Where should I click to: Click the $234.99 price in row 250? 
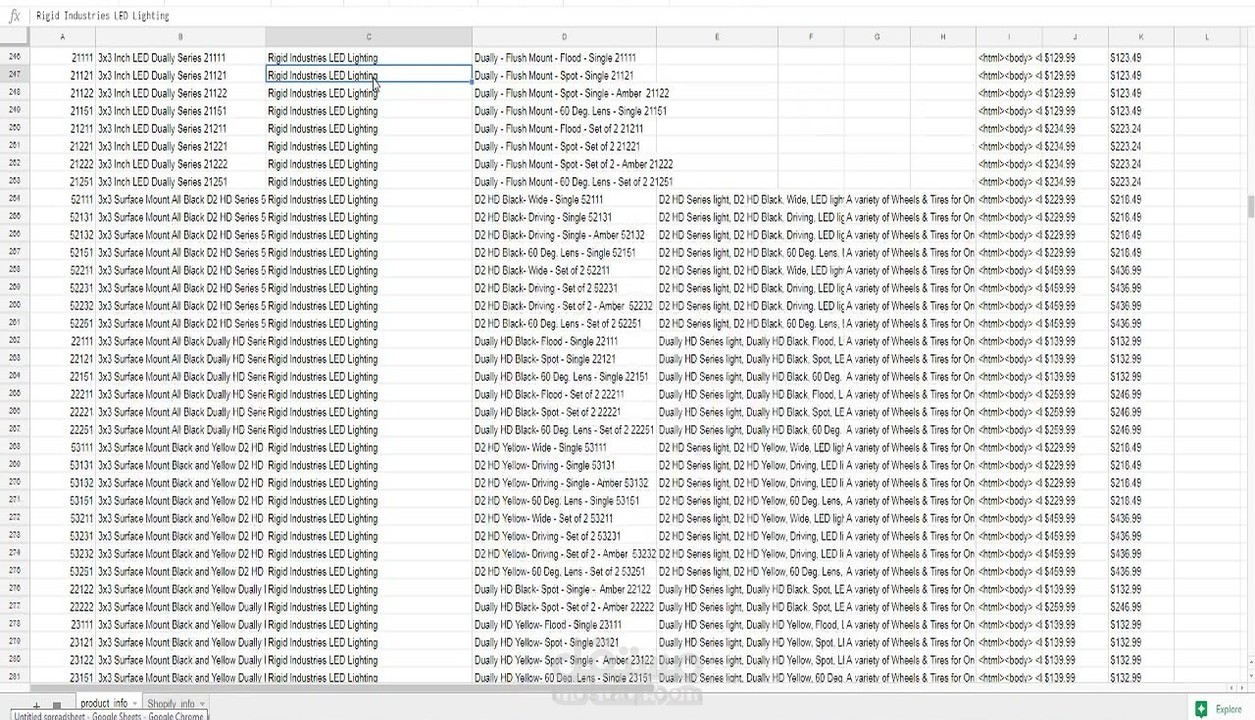coord(1075,129)
